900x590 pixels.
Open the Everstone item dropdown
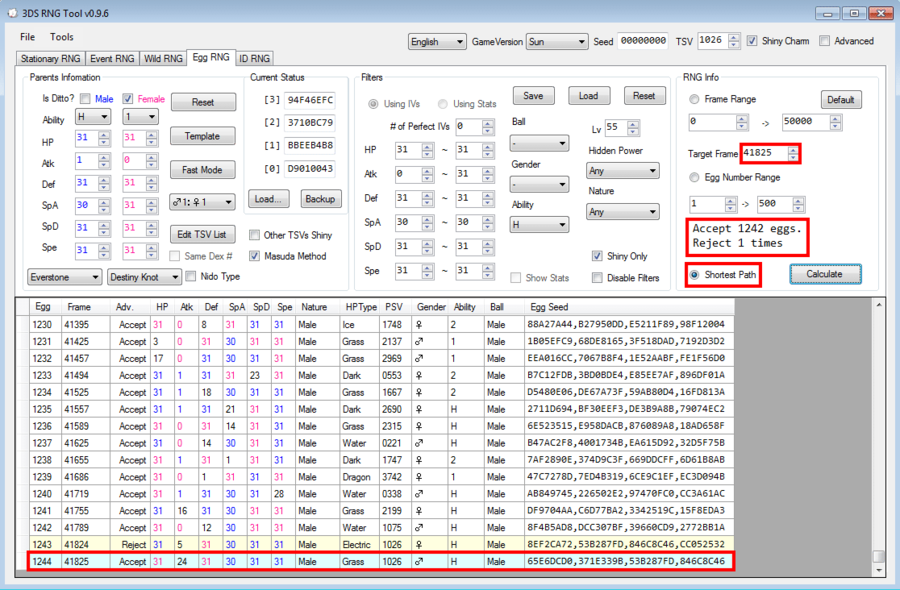[64, 277]
